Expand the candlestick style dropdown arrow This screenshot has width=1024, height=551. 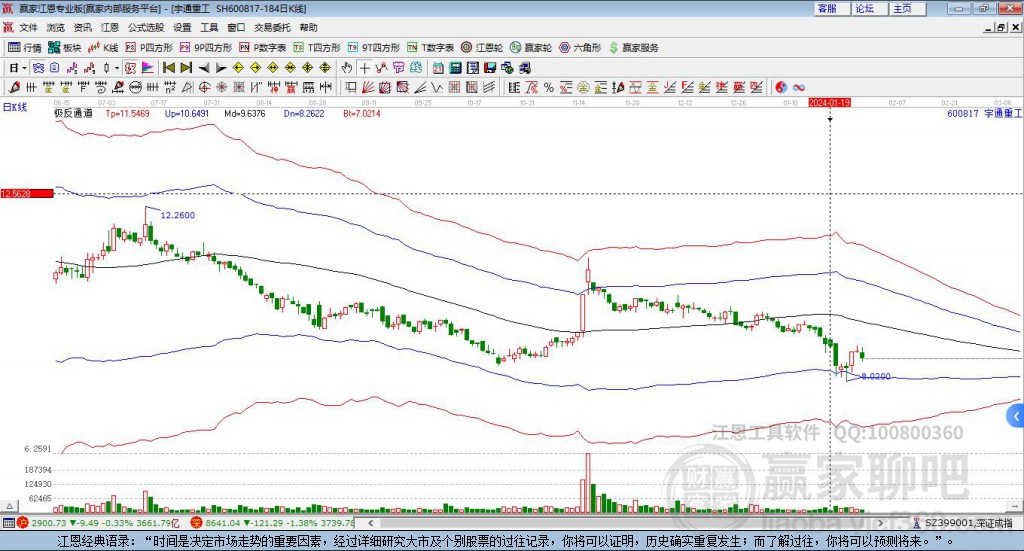click(x=117, y=68)
